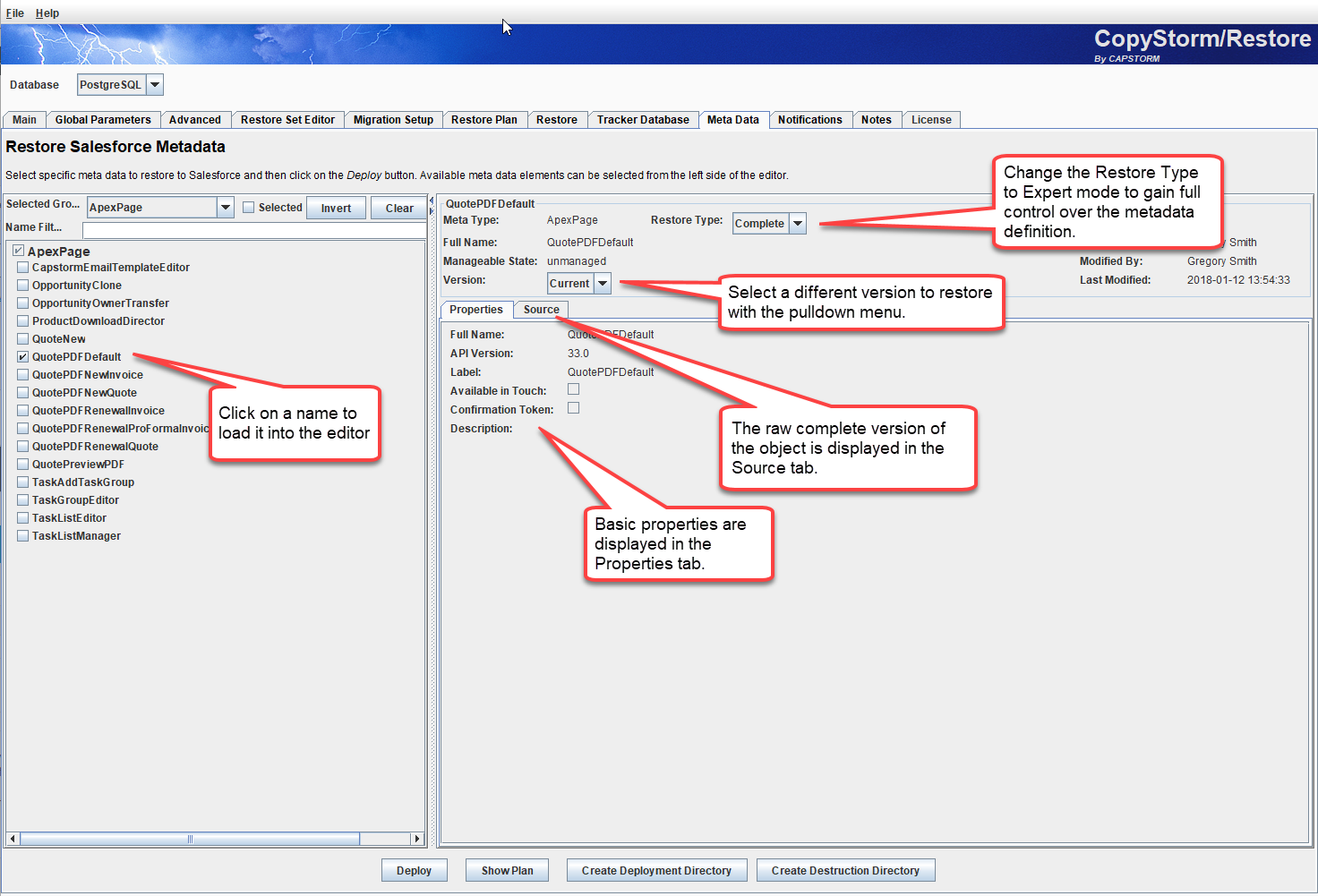Open the Notifications tab
The height and width of the screenshot is (896, 1318).
pos(810,120)
